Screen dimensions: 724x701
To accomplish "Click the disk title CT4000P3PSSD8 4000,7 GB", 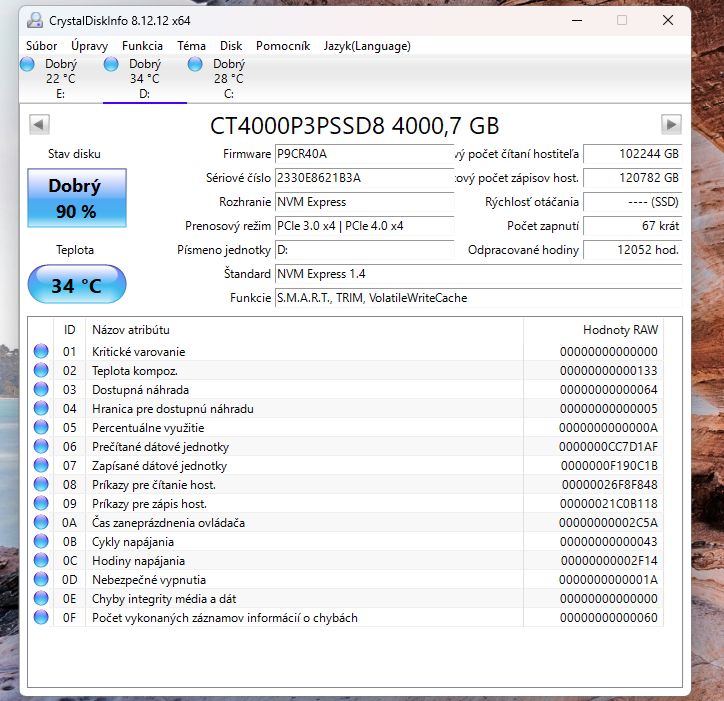I will click(355, 126).
